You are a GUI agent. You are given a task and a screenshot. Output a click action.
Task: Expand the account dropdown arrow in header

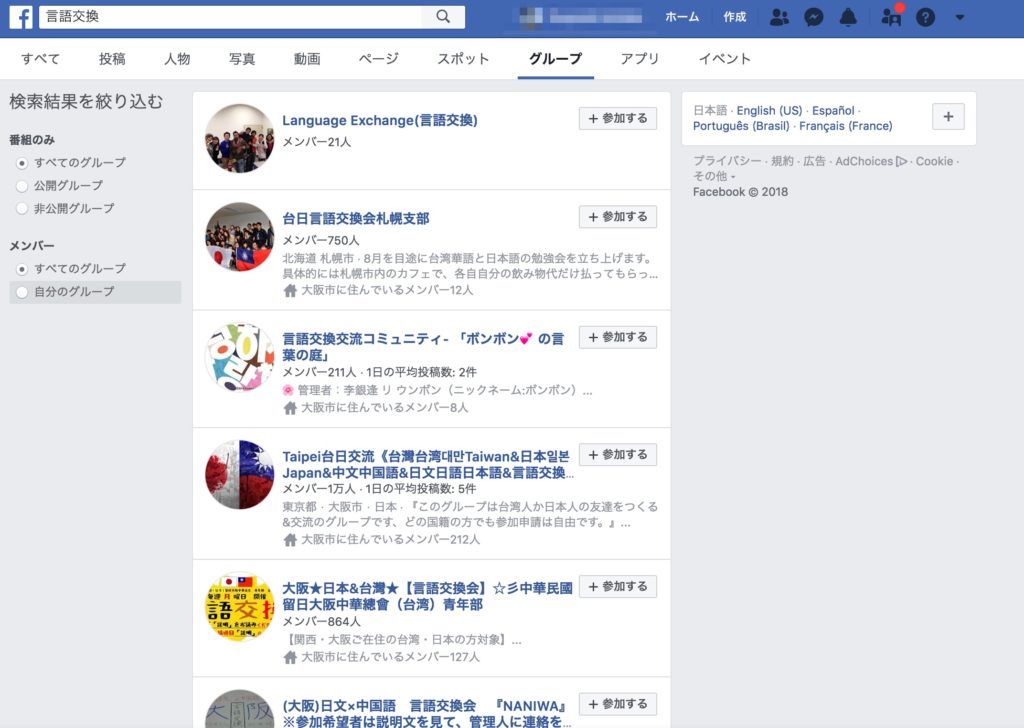(x=959, y=17)
